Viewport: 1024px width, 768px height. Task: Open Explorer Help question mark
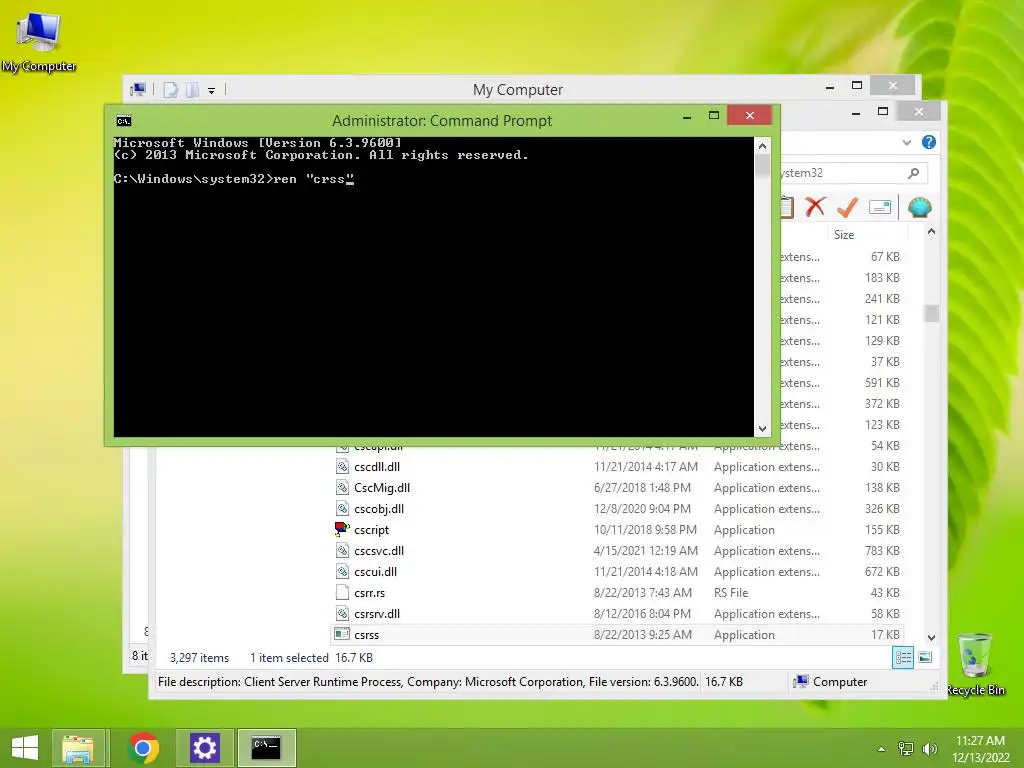929,142
